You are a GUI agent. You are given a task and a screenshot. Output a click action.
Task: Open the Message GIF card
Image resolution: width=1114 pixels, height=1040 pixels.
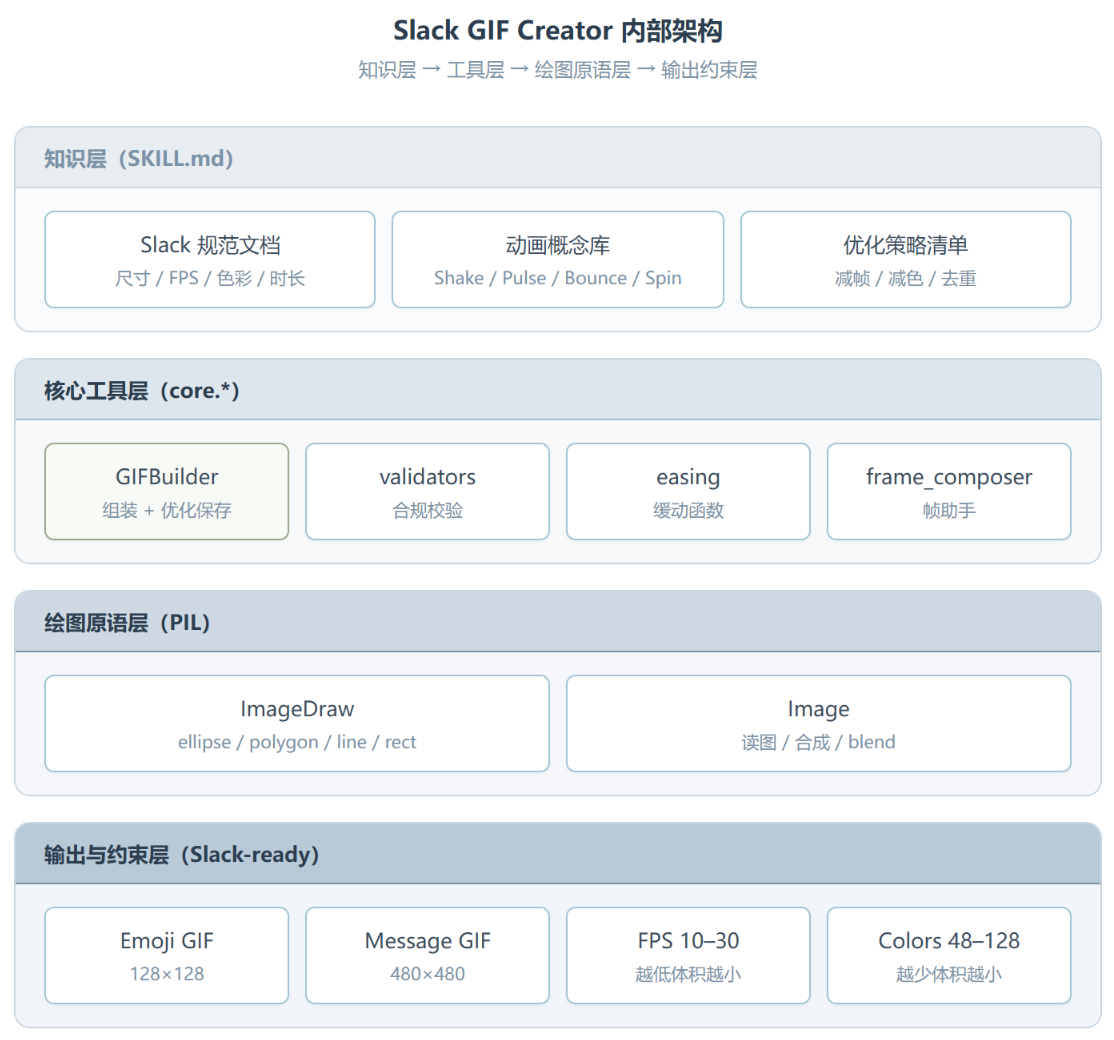coord(428,955)
